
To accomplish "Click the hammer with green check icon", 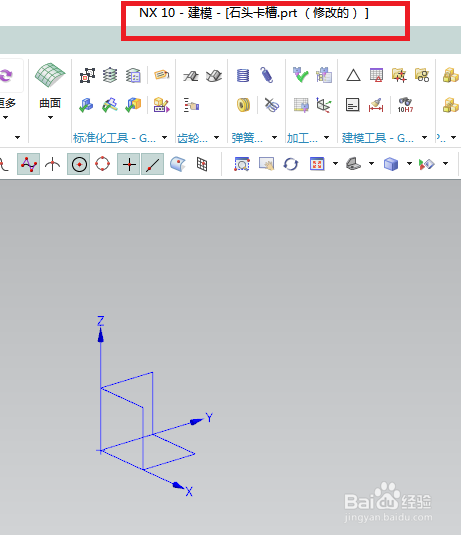I will click(x=110, y=105).
